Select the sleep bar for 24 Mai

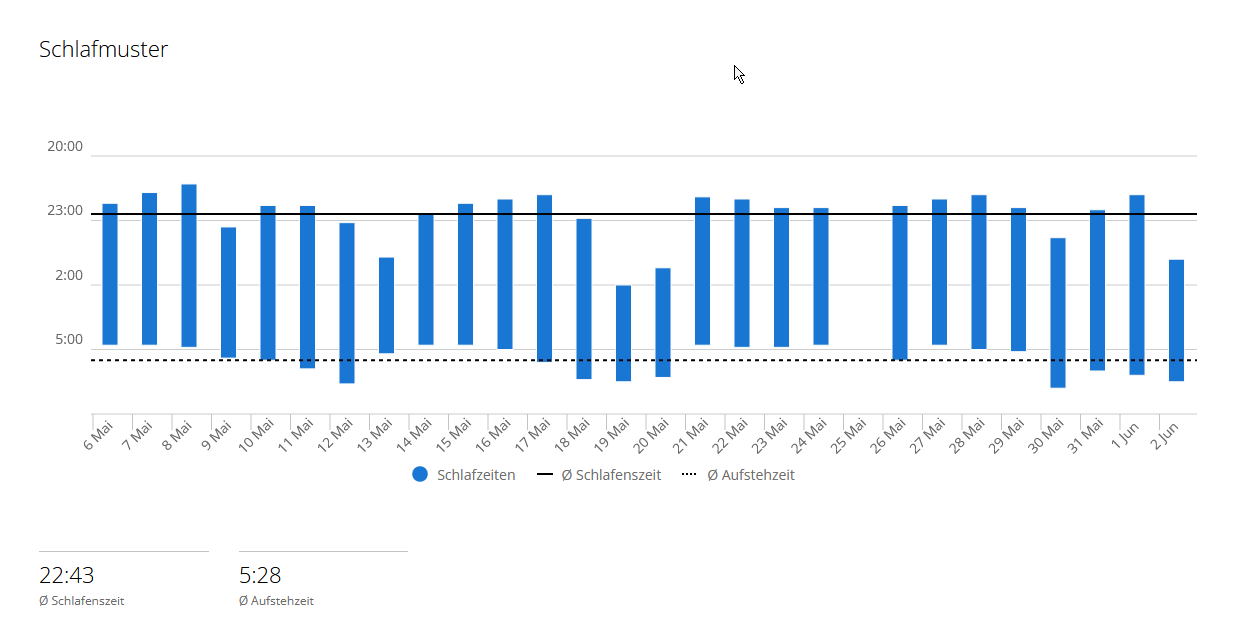pyautogui.click(x=821, y=276)
